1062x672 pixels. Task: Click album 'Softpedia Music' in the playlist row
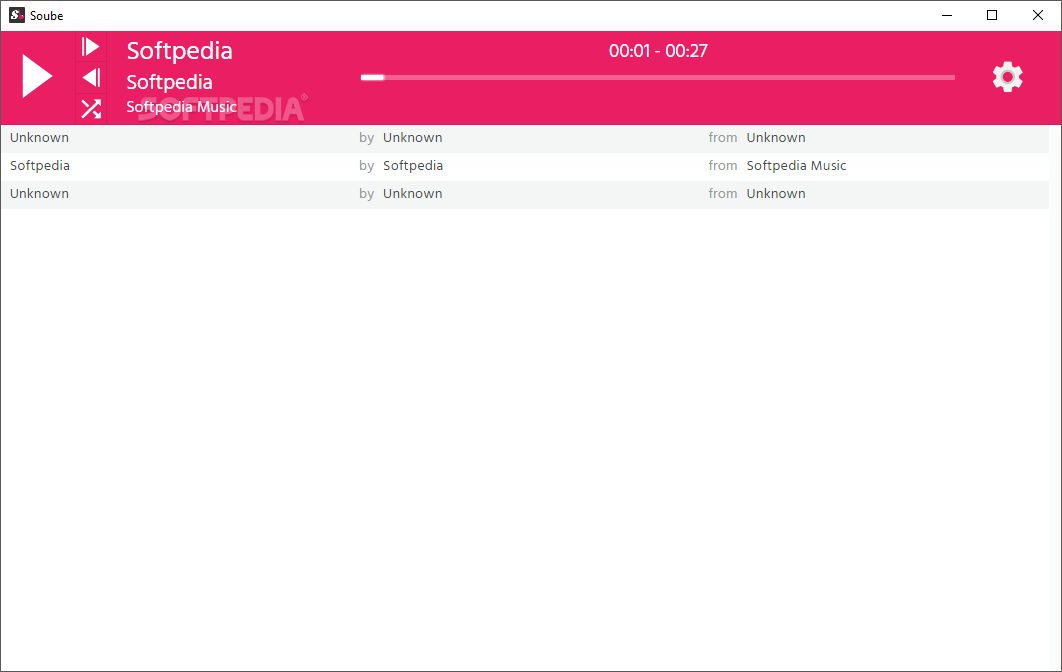(796, 166)
